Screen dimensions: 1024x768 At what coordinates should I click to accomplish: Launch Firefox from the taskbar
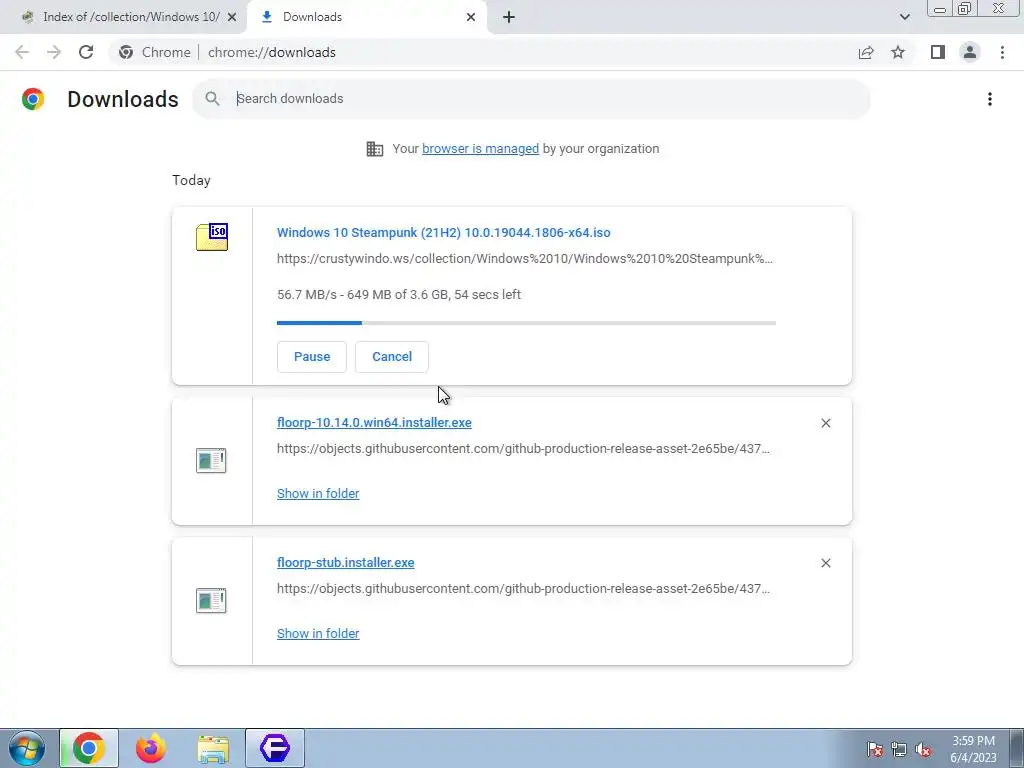[151, 748]
